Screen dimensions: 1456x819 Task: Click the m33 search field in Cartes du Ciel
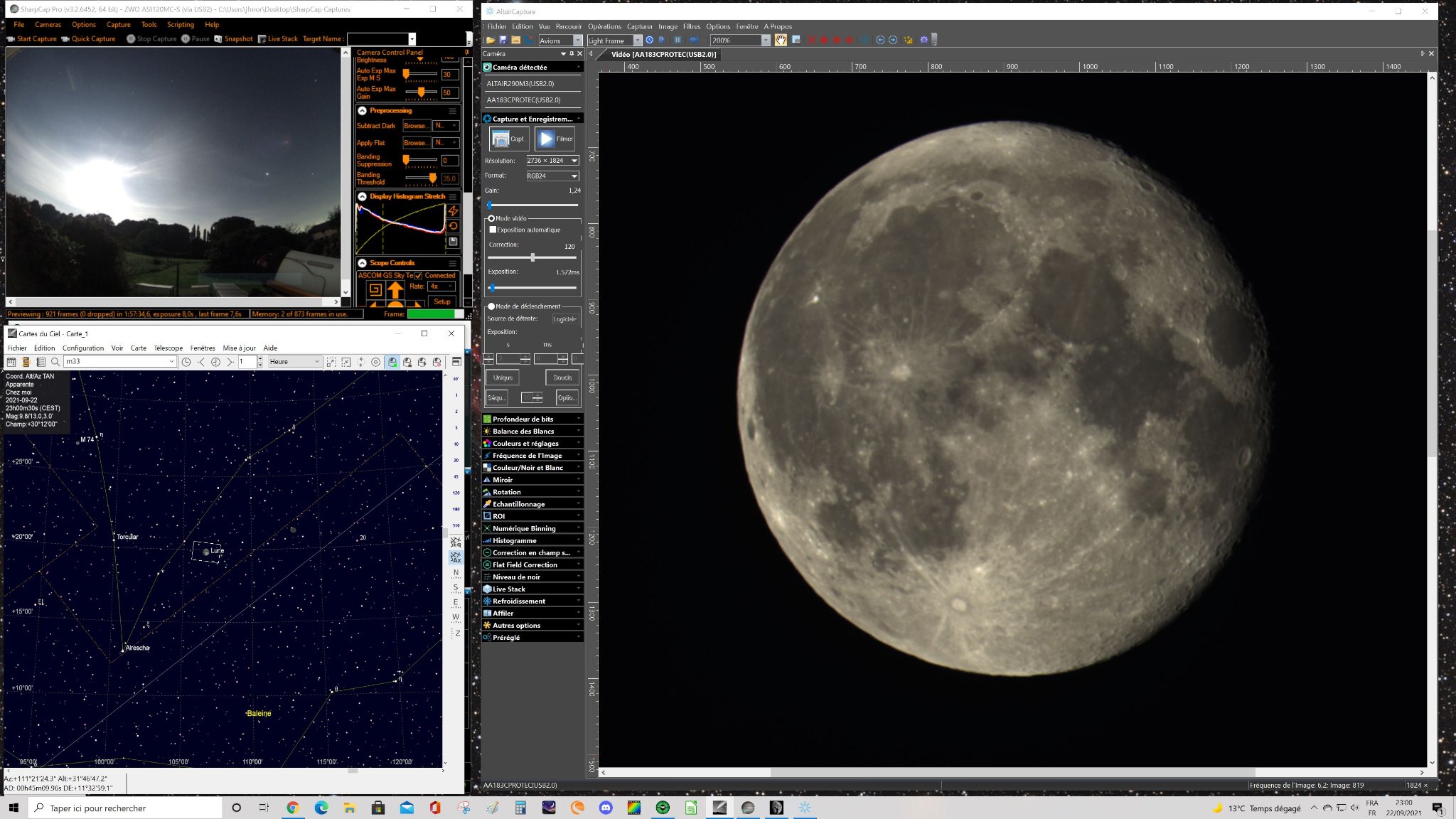pyautogui.click(x=119, y=362)
